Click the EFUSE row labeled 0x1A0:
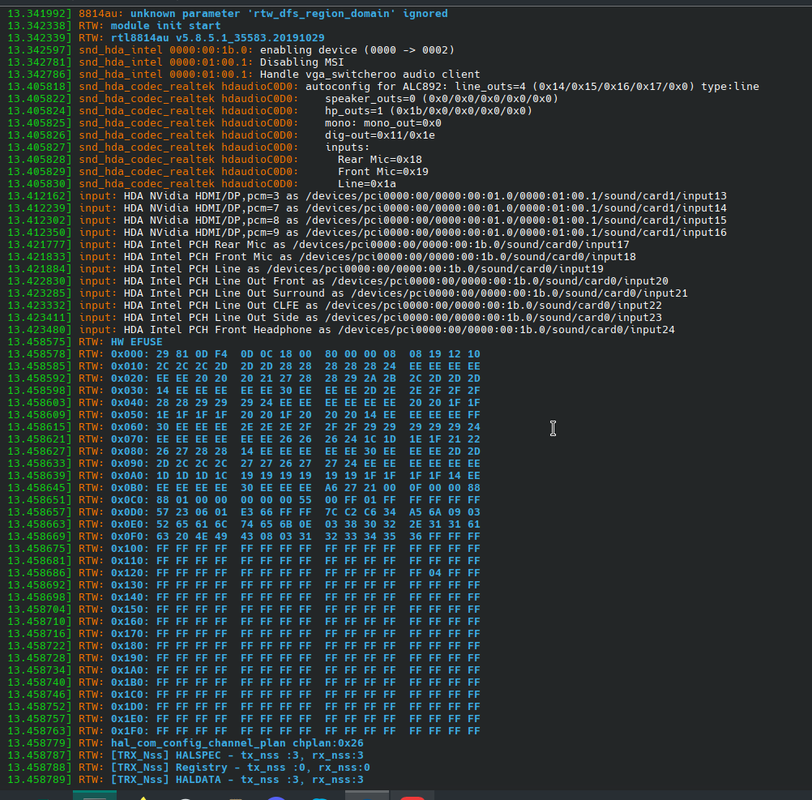 (x=244, y=671)
